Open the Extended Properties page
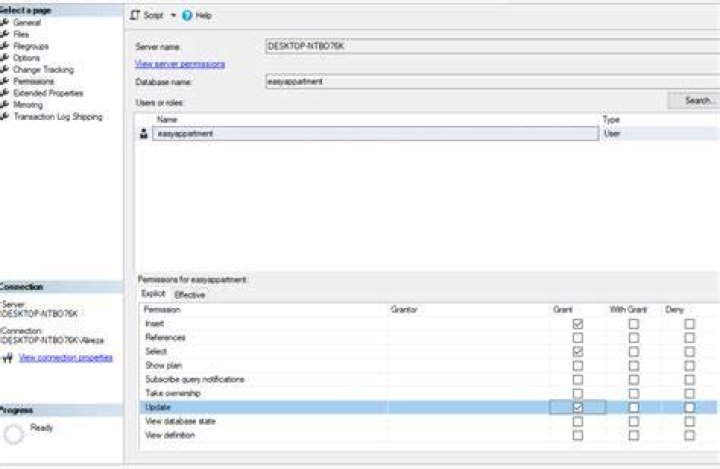Viewport: 720px width, 469px height. pyautogui.click(x=48, y=93)
